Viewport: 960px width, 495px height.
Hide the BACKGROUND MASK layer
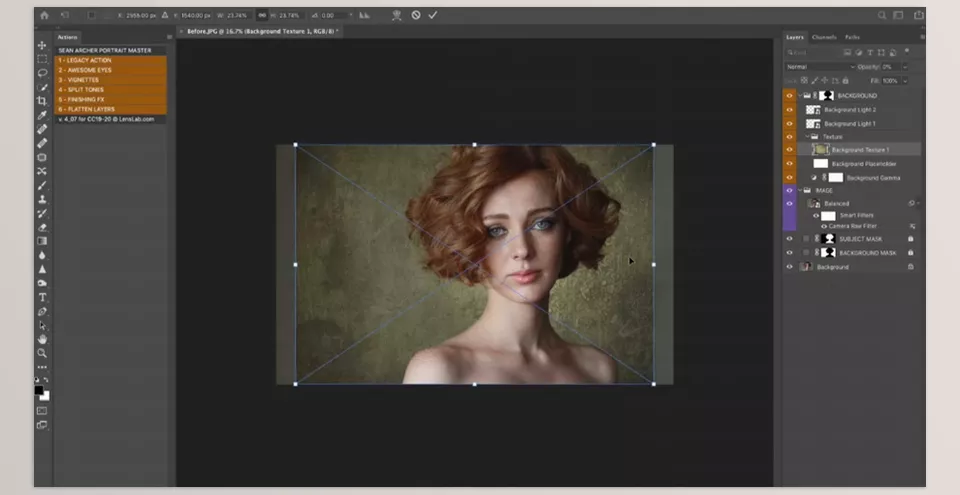coord(789,252)
